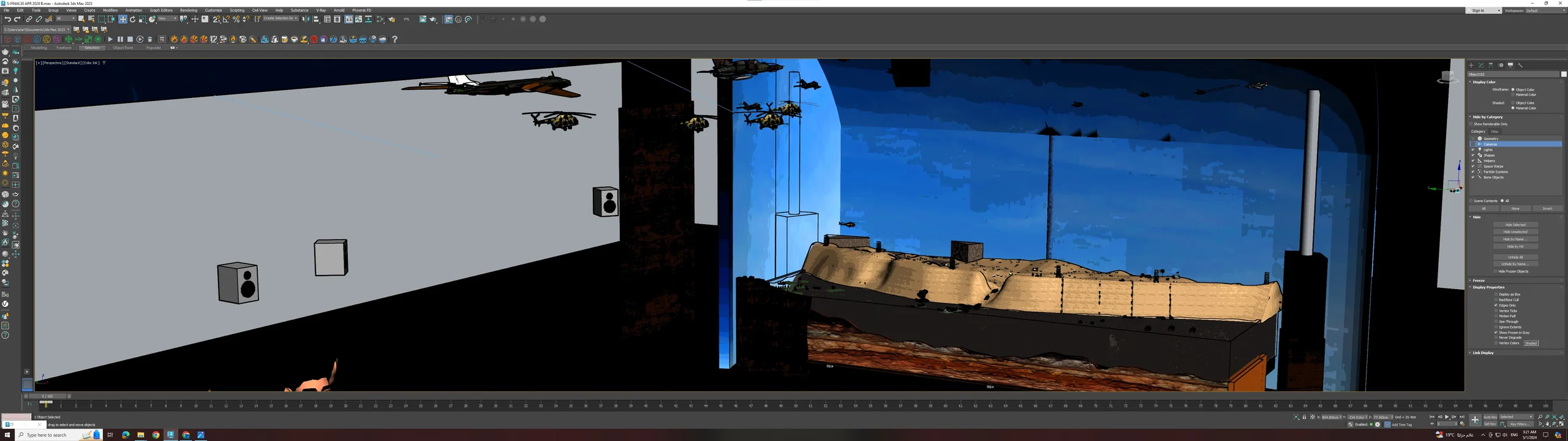Screen dimensions: 1568x441
Task: Enable Show Renderable Only checkbox
Action: point(1471,124)
